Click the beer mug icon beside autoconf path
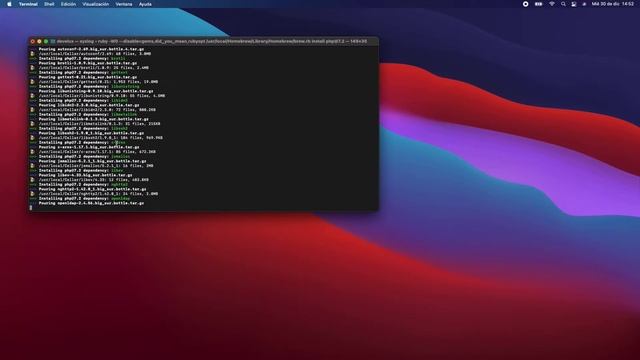Viewport: 640px width, 360px height. tap(32, 53)
